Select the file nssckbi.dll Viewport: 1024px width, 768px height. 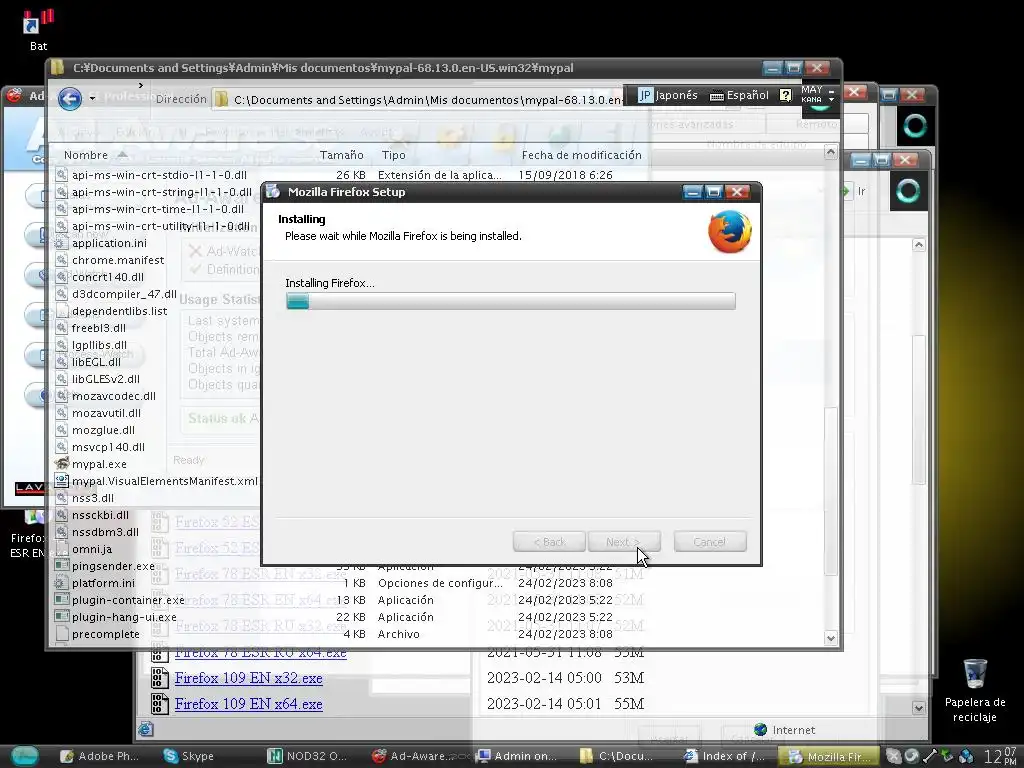(x=101, y=515)
